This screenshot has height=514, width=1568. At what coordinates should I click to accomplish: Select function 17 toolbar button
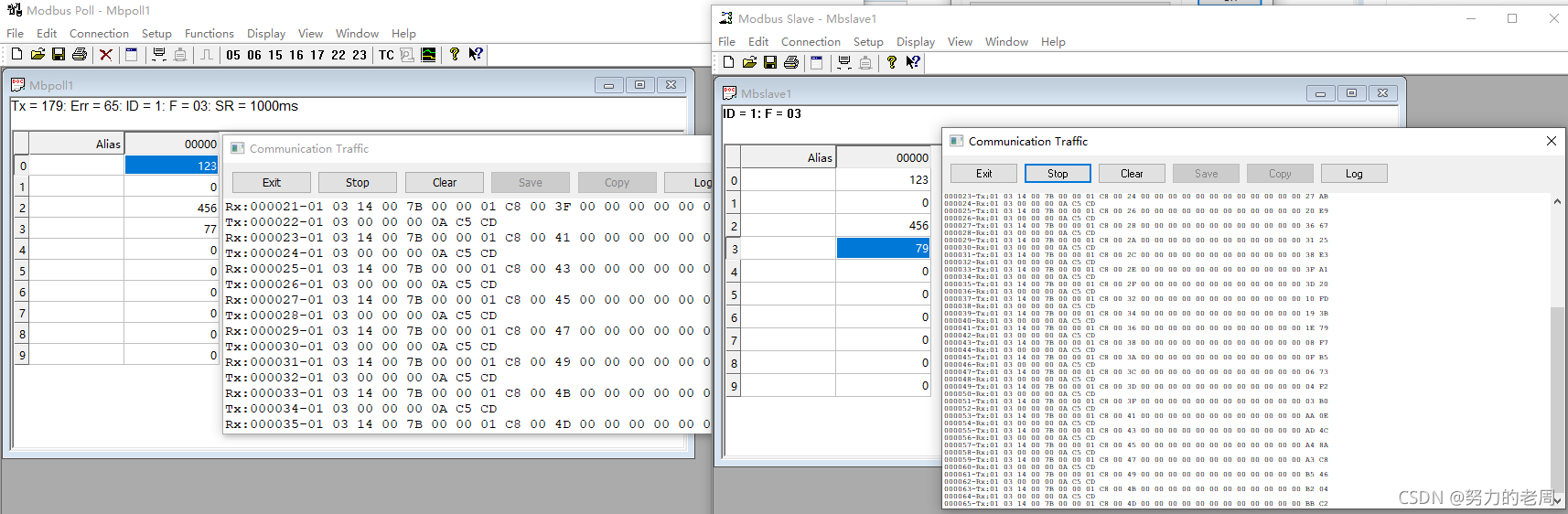(x=317, y=55)
